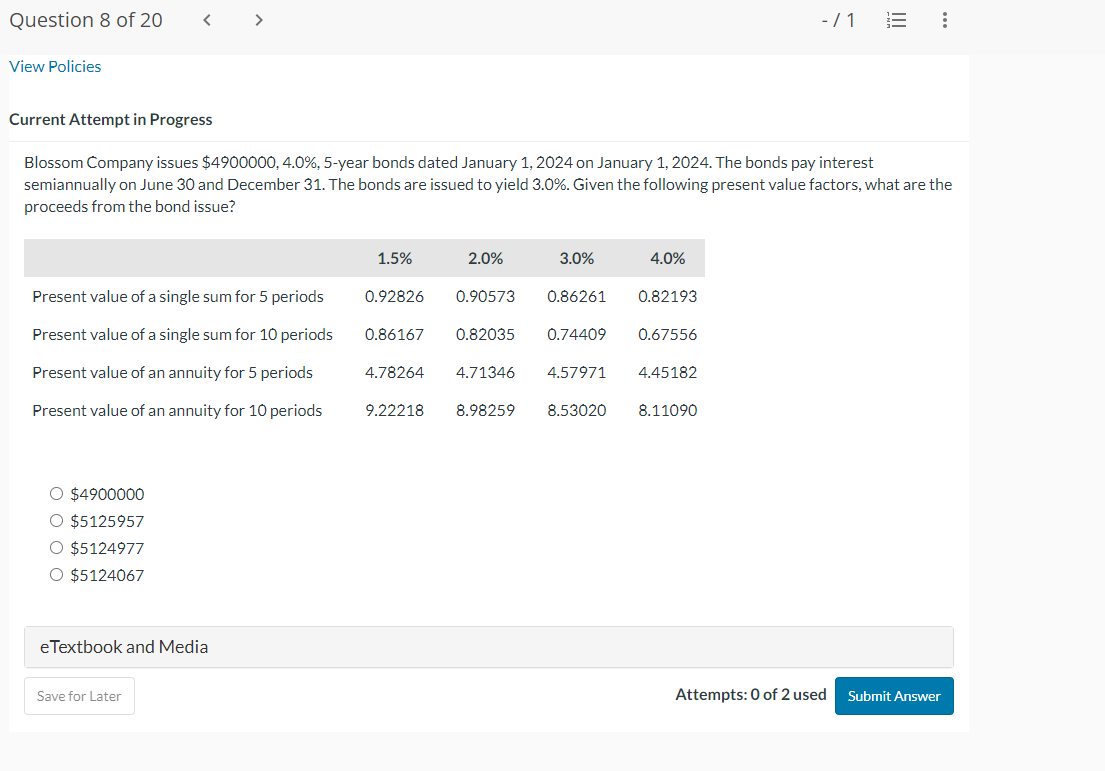Click the - / 1 score indicator

pyautogui.click(x=836, y=20)
